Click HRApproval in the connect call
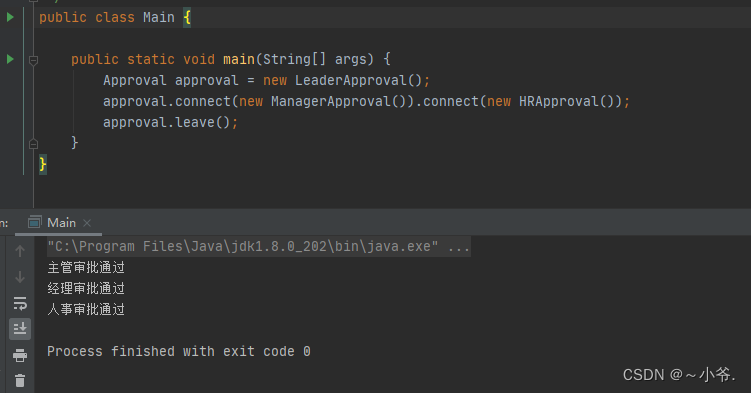Viewport: 751px width, 393px height. tap(567, 101)
